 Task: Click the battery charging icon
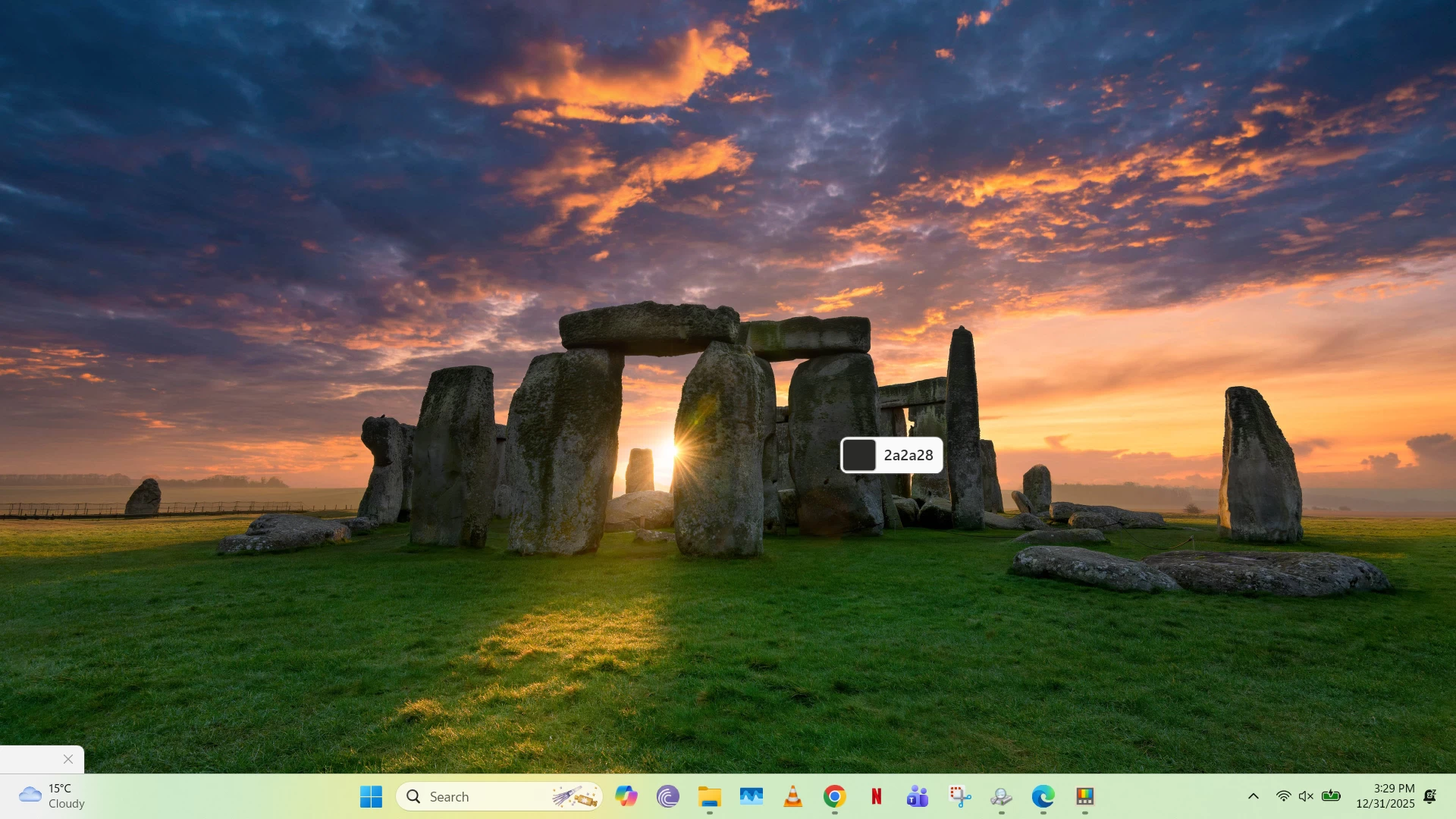tap(1331, 796)
